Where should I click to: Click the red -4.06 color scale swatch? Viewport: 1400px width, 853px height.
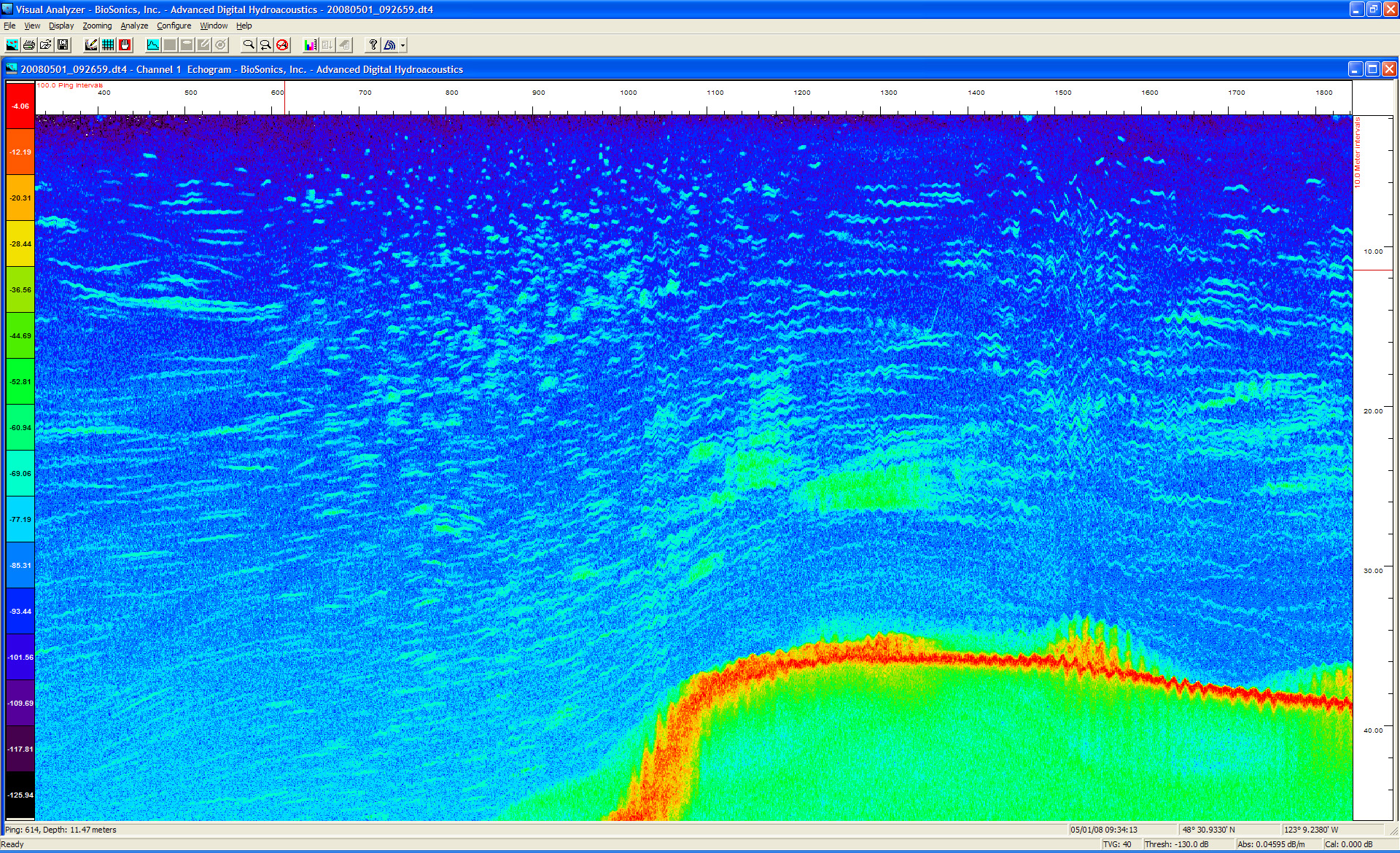click(x=20, y=106)
